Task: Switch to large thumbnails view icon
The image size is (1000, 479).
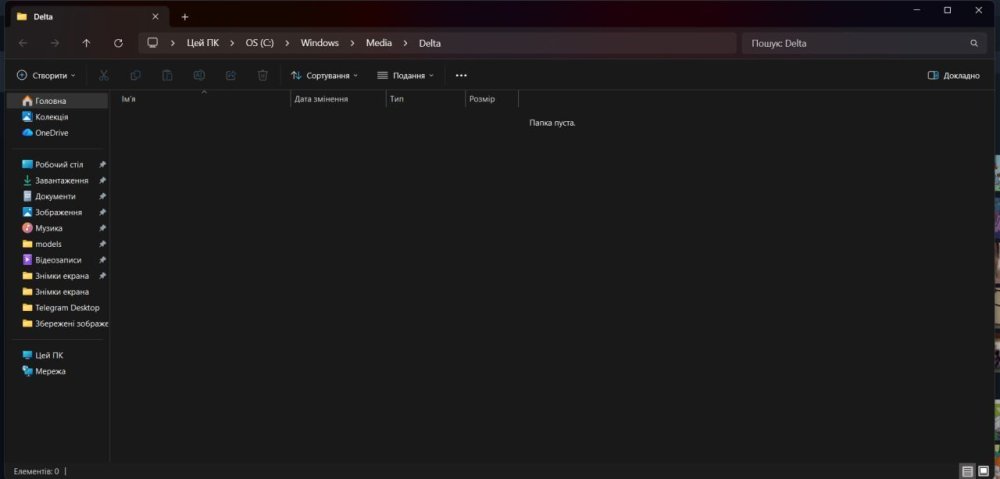Action: click(984, 471)
